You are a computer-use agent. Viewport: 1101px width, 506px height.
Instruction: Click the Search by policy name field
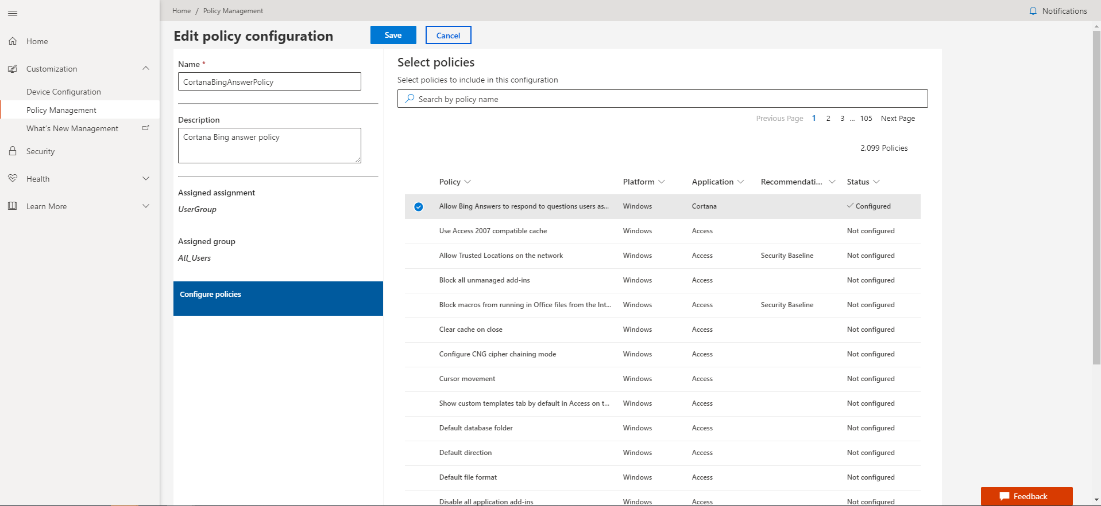coord(662,99)
